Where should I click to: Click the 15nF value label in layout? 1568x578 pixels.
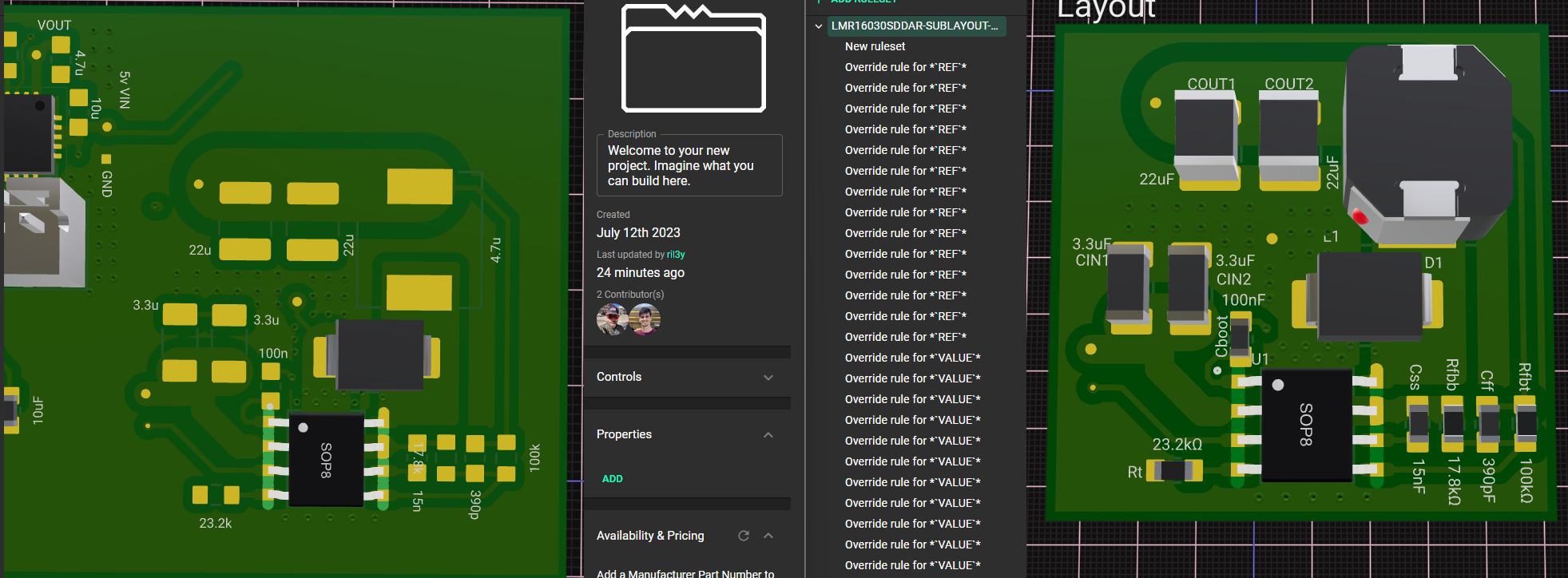[x=1418, y=477]
